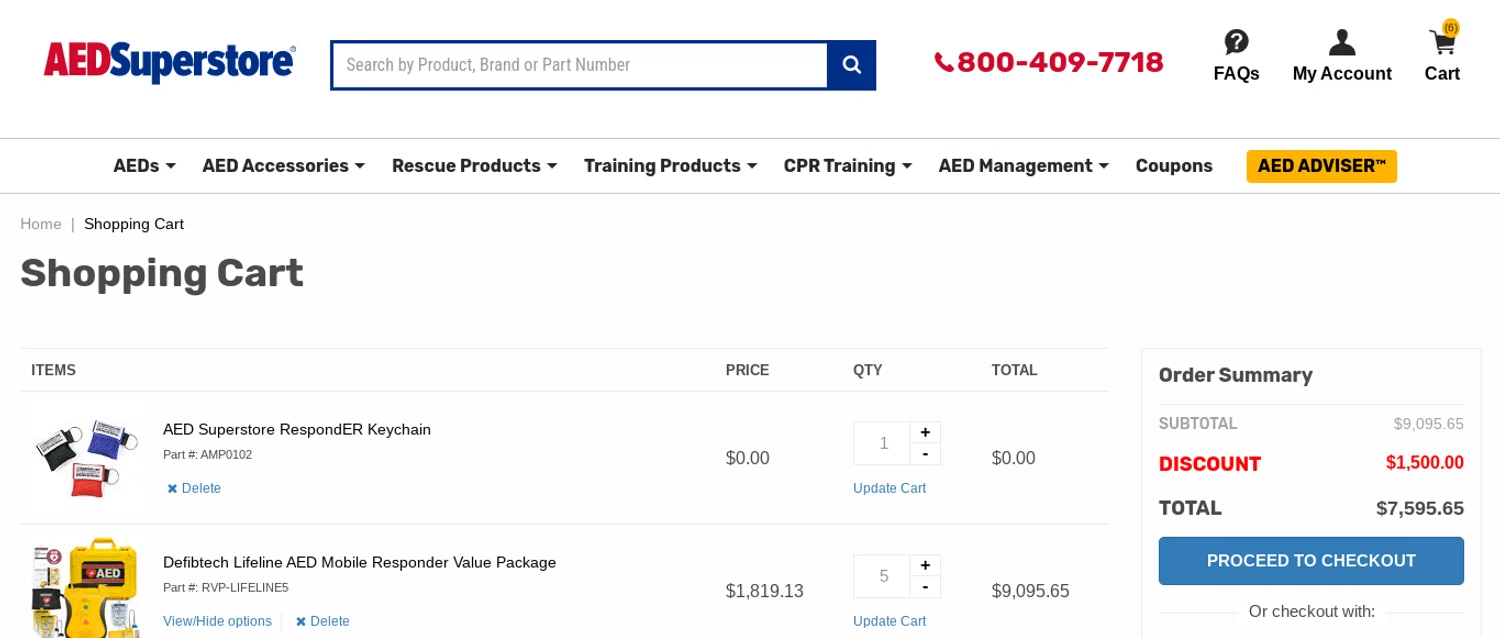Expand the Rescue Products menu
The width and height of the screenshot is (1500, 638).
click(474, 166)
